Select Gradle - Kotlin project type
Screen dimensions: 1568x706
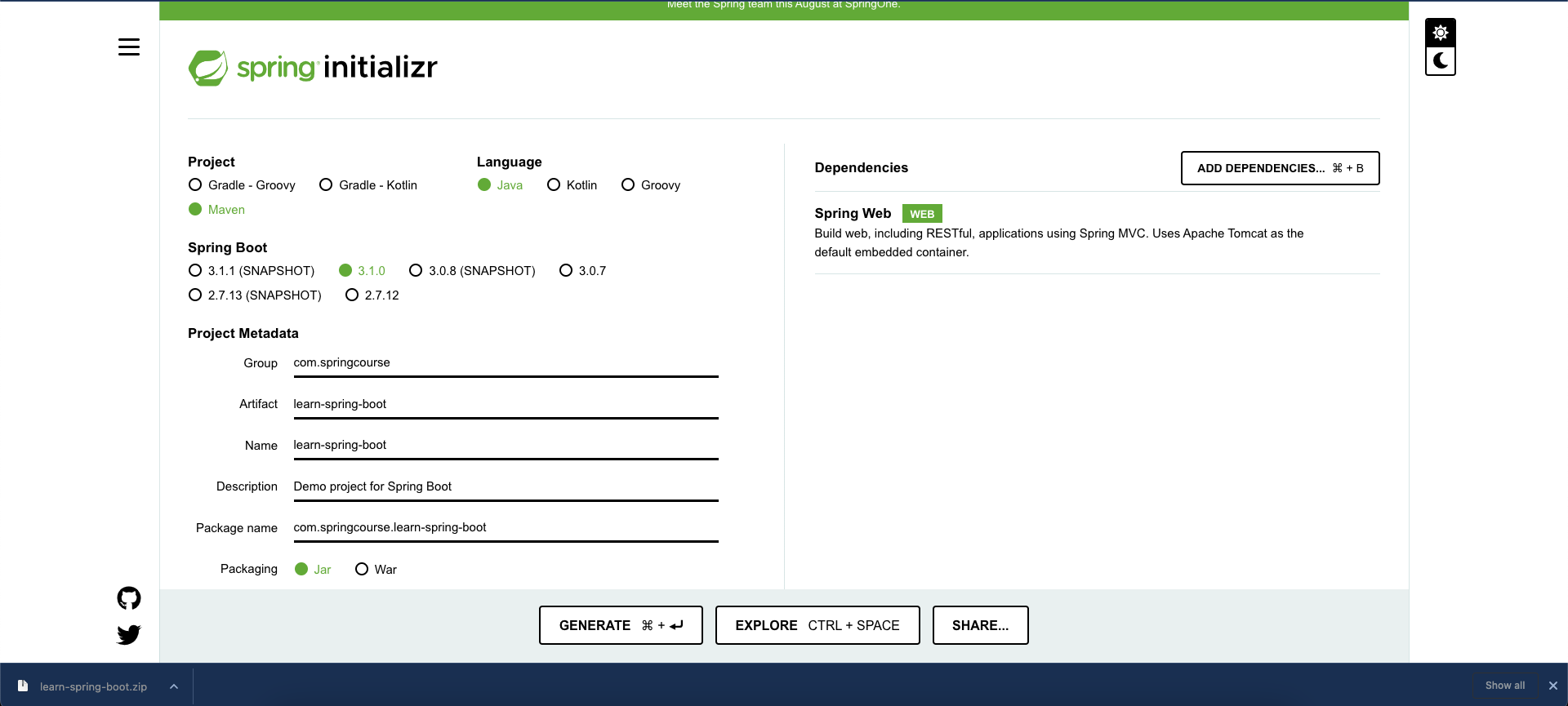[x=368, y=185]
